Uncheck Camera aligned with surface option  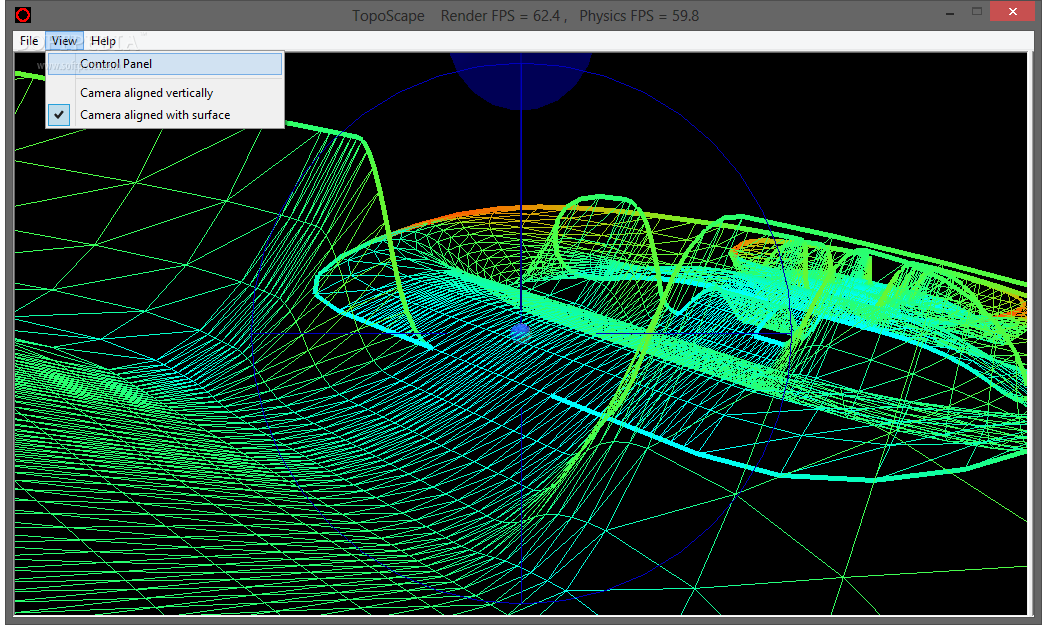click(x=165, y=115)
